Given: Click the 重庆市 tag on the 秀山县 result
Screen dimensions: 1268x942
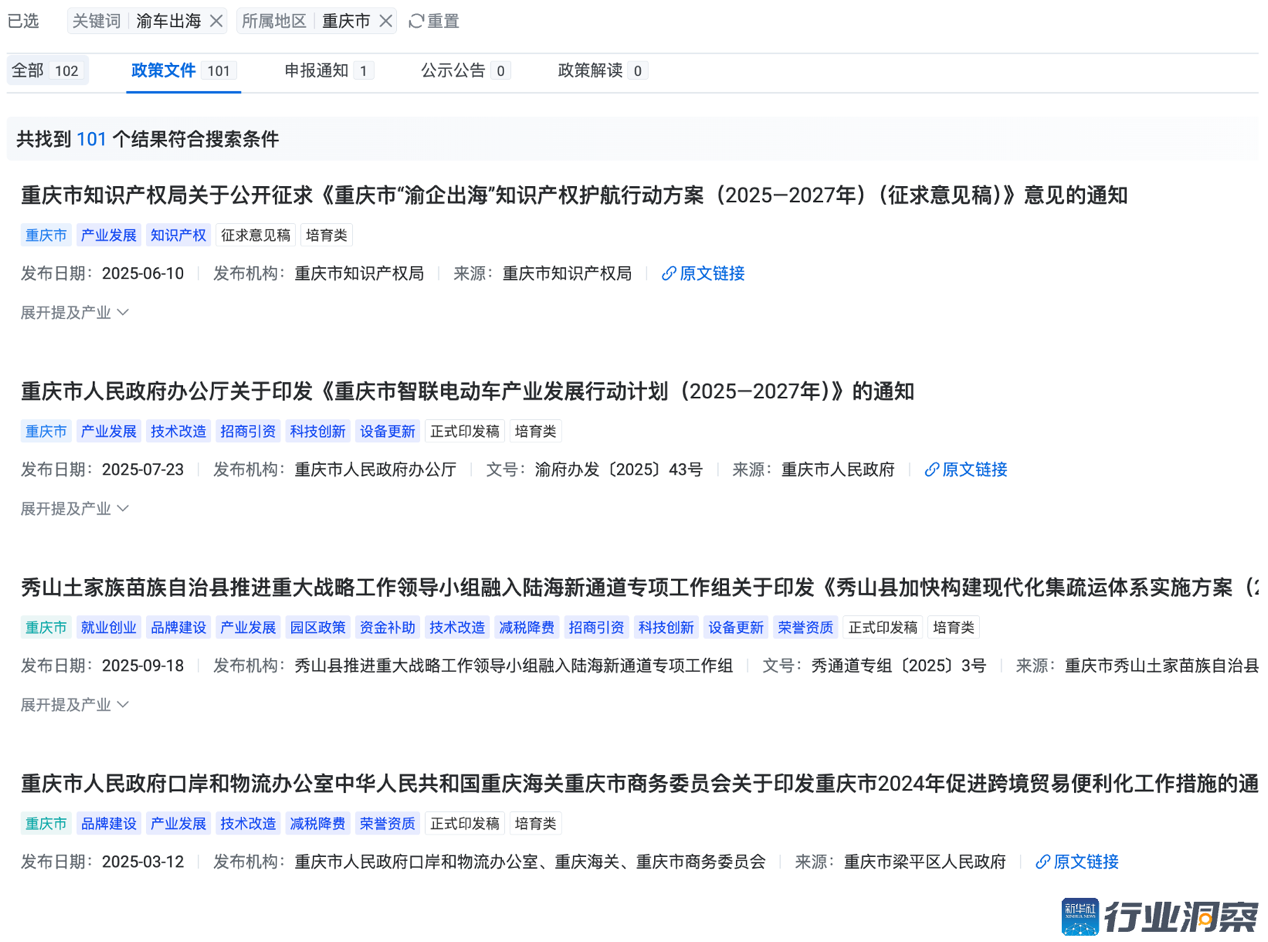Looking at the screenshot, I should pyautogui.click(x=45, y=627).
